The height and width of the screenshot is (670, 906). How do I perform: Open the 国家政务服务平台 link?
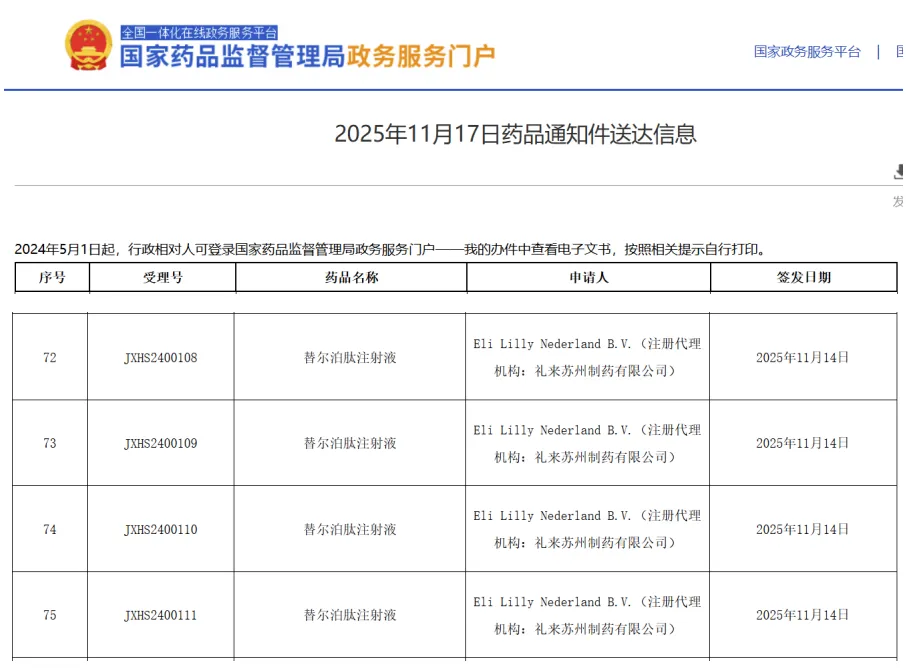(806, 52)
